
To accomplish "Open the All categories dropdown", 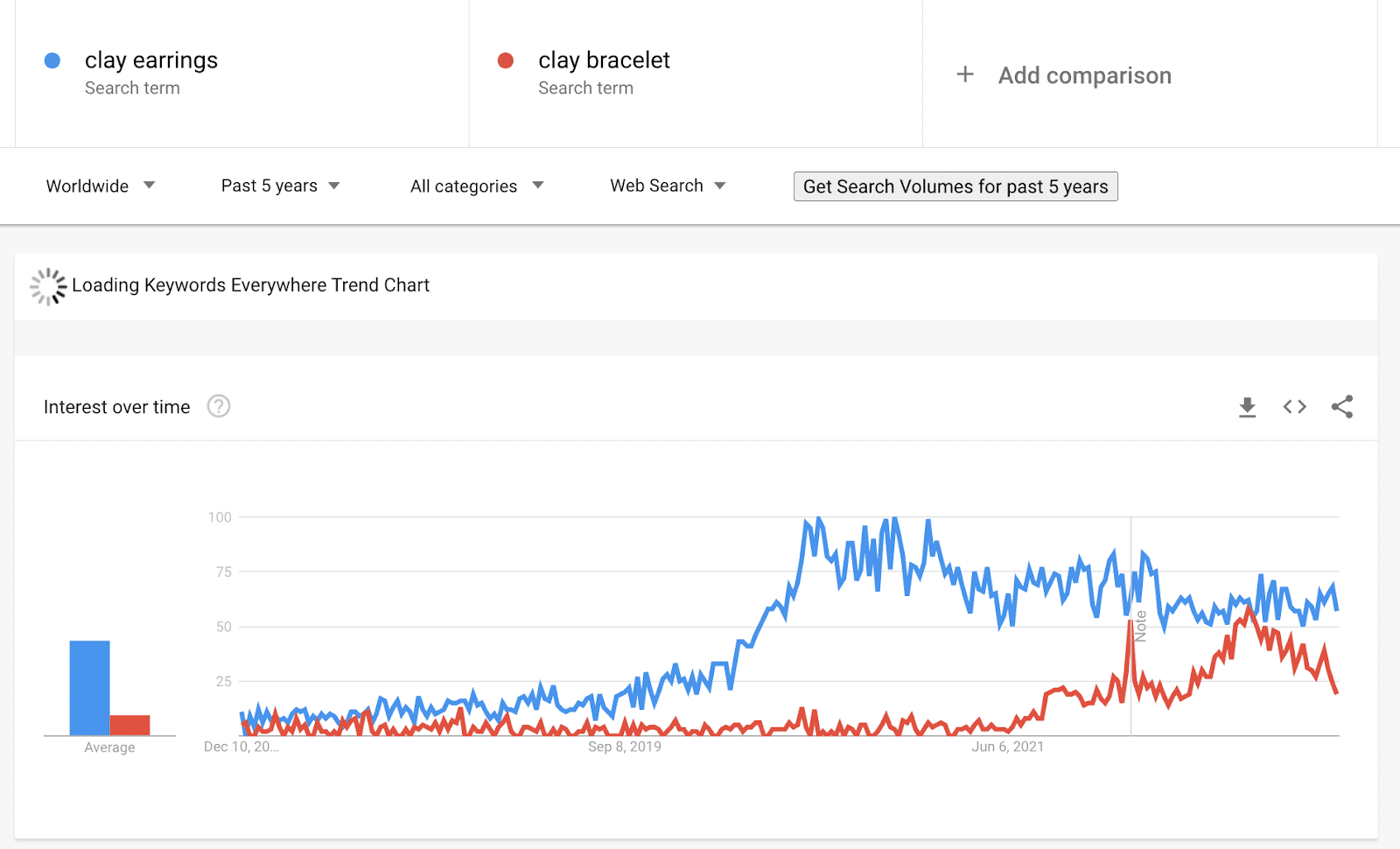I will 477,186.
